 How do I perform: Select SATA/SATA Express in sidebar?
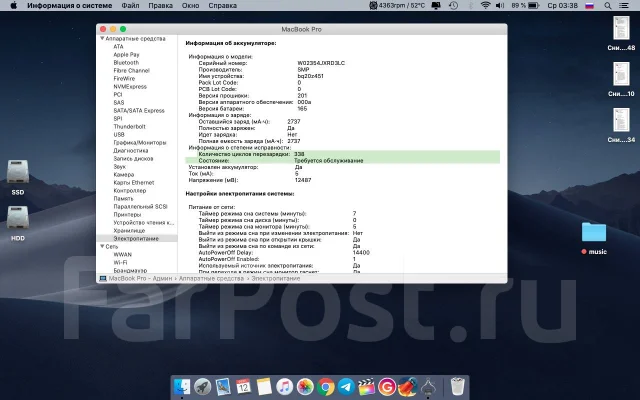point(139,110)
